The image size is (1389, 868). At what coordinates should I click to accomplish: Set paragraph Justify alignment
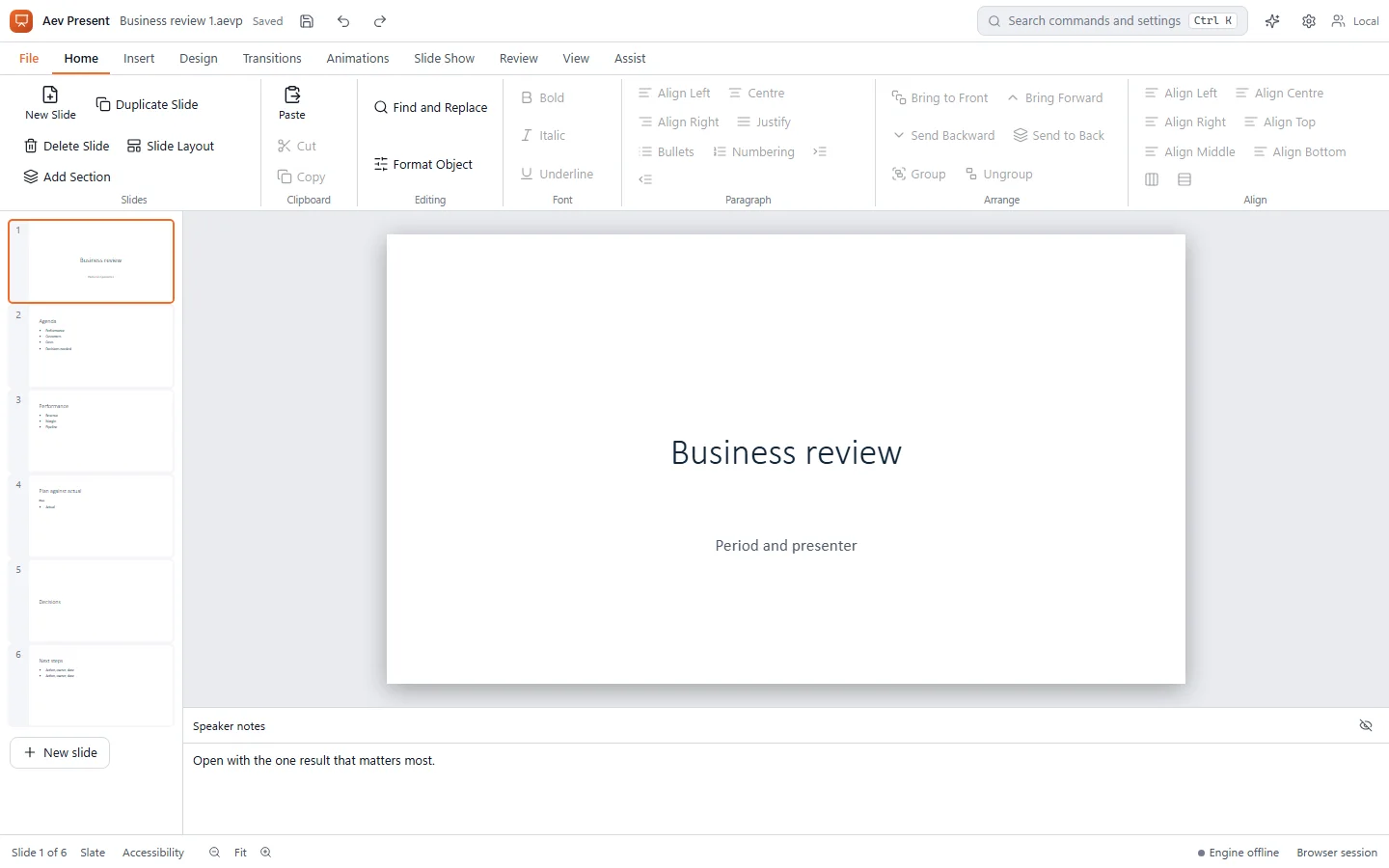[x=764, y=122]
